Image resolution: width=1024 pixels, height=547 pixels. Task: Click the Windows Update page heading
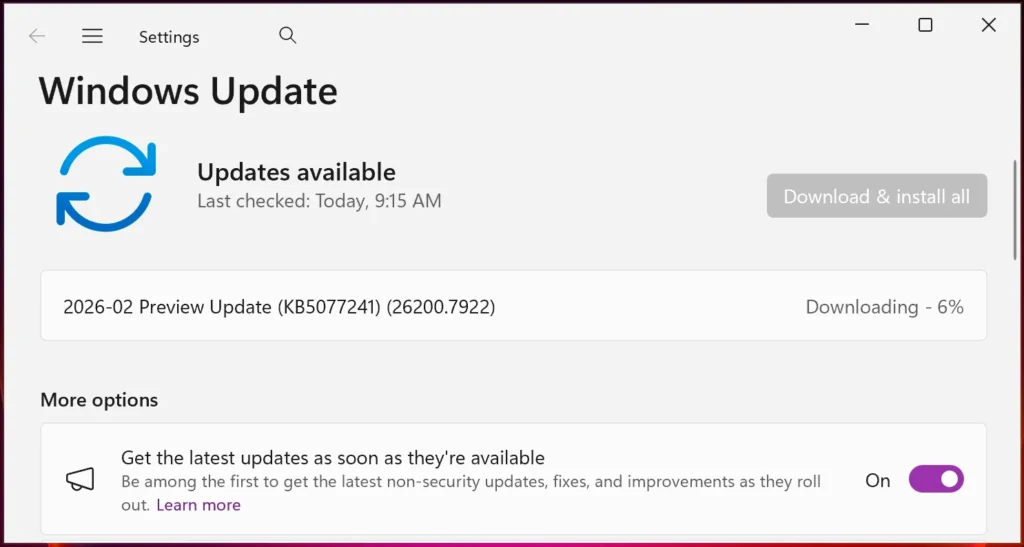coord(188,92)
